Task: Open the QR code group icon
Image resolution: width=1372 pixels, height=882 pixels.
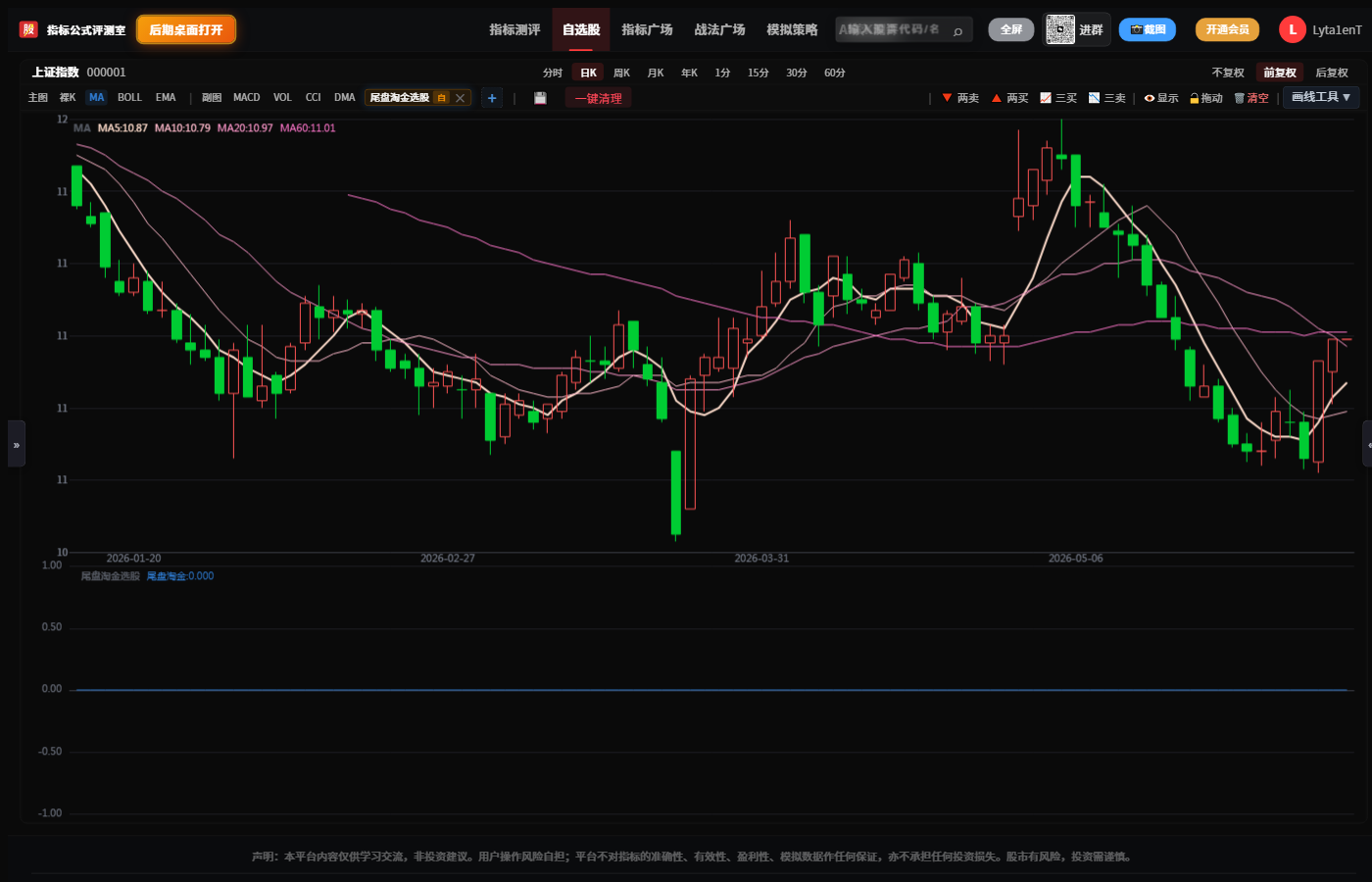Action: click(1060, 29)
